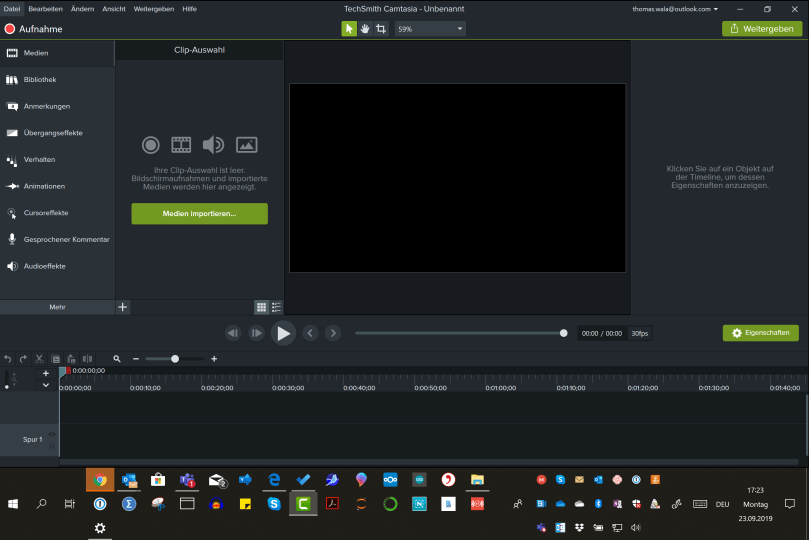The width and height of the screenshot is (809, 540).
Task: Click the green Weitergeben share button
Action: (762, 29)
